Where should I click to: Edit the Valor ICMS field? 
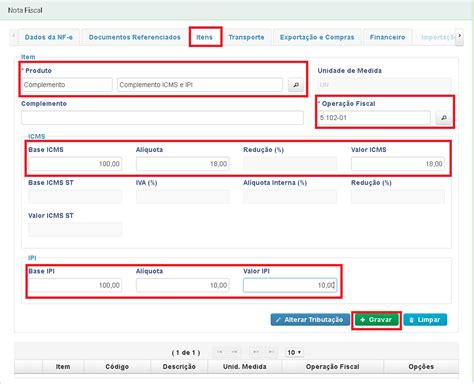click(x=398, y=164)
